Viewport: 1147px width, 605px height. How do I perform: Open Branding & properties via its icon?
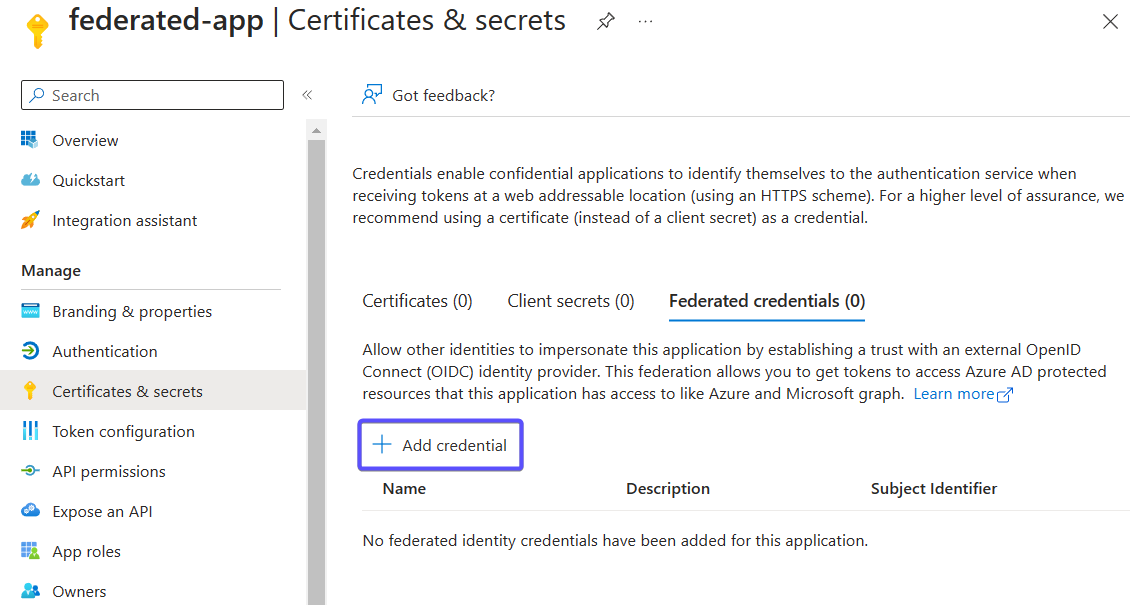[x=31, y=311]
